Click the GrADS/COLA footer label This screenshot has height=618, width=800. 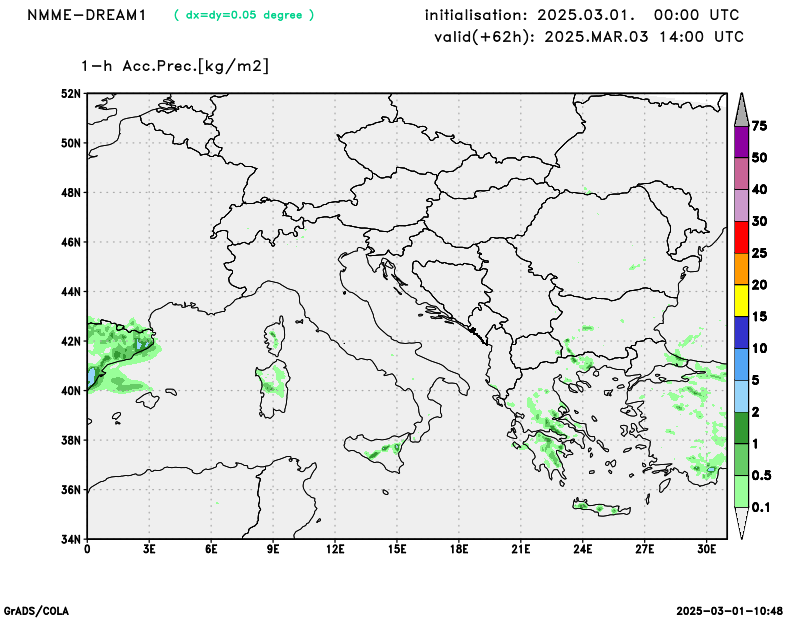[x=36, y=611]
